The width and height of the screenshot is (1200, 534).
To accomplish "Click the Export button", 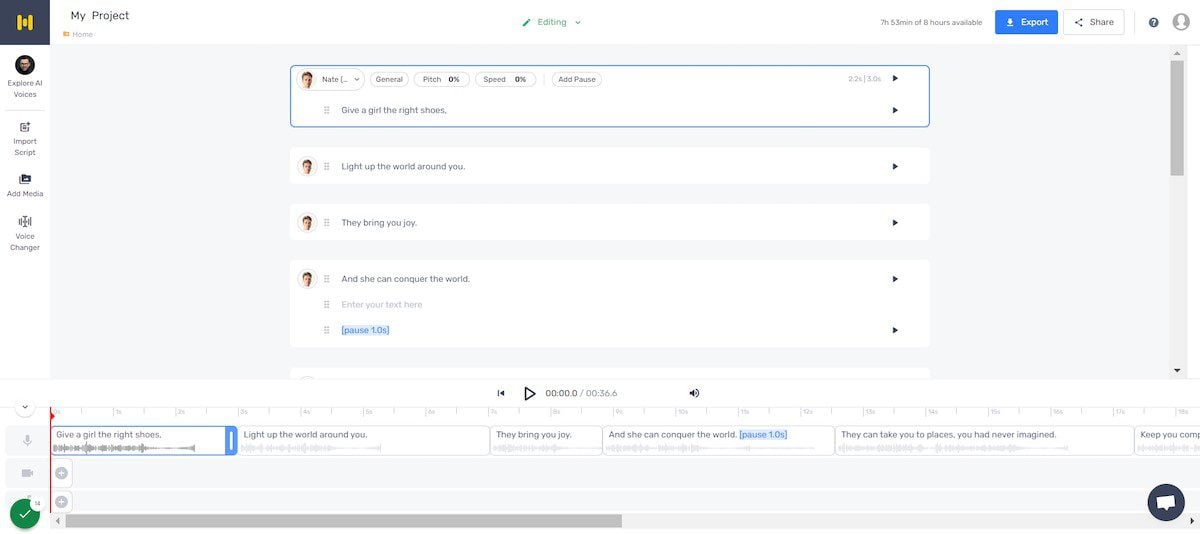I will point(1026,22).
